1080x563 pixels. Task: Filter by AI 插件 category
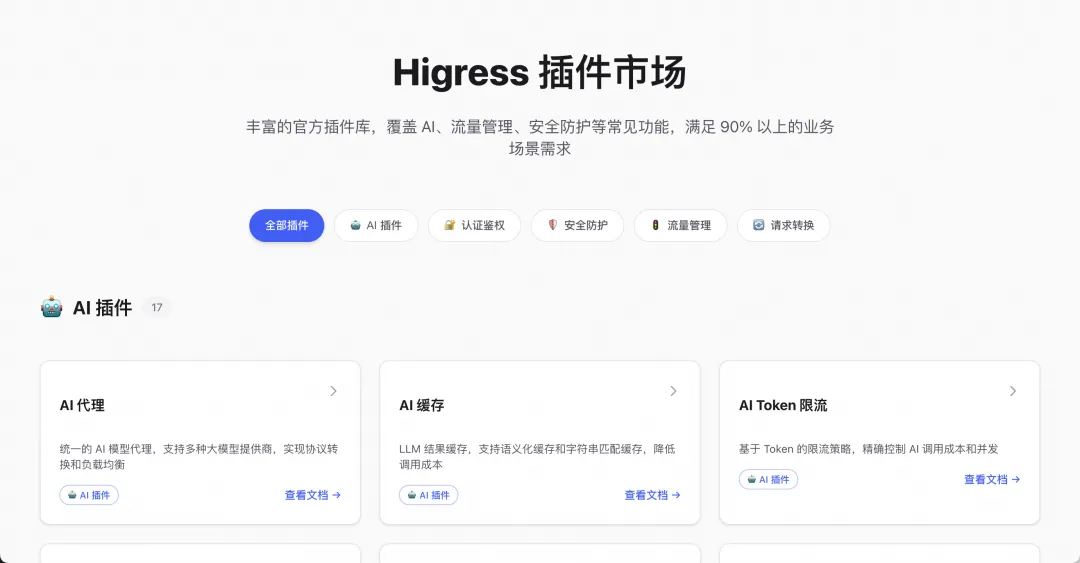pos(376,225)
